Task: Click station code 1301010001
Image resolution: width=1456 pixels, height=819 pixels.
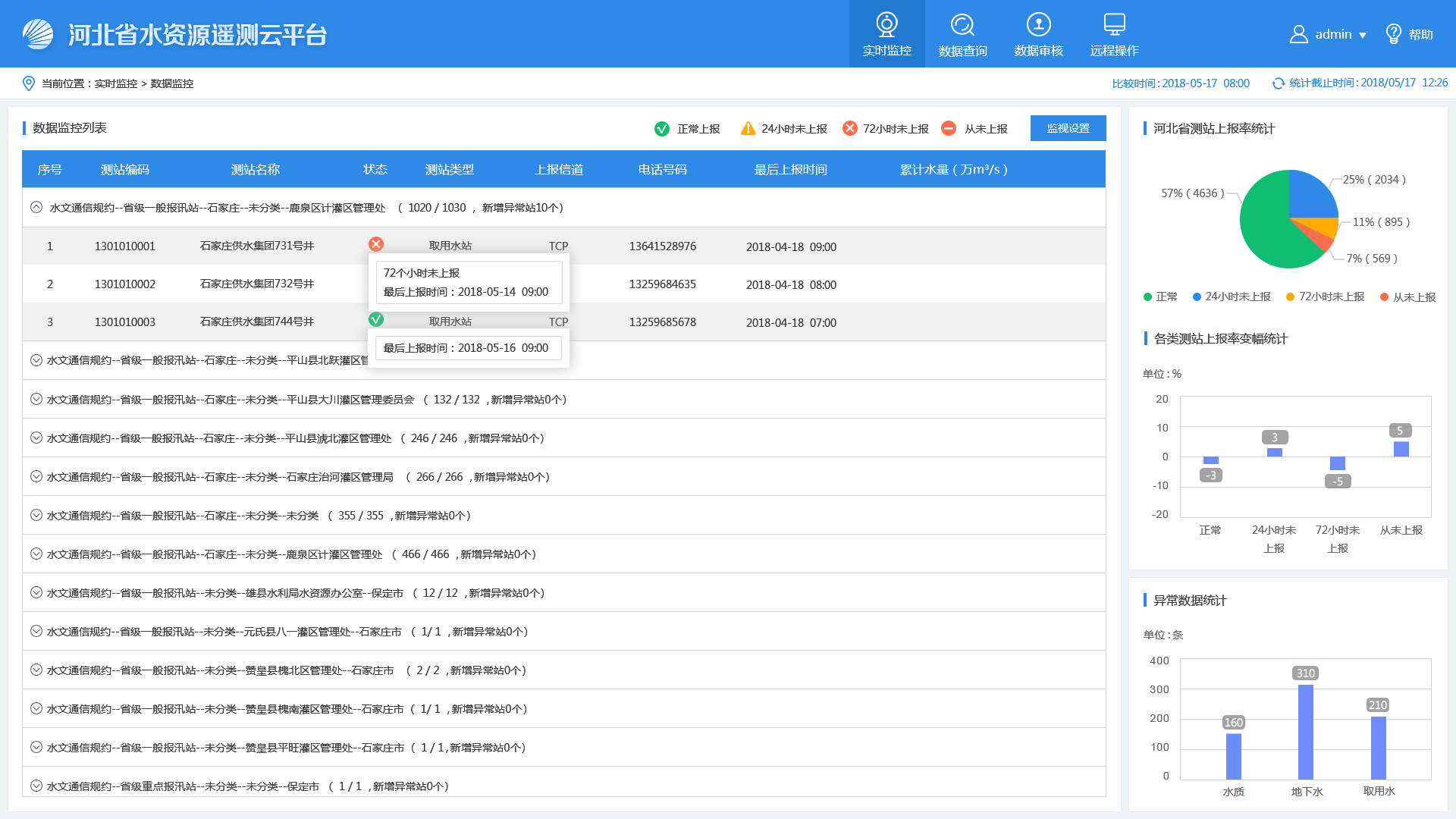Action: (x=125, y=246)
